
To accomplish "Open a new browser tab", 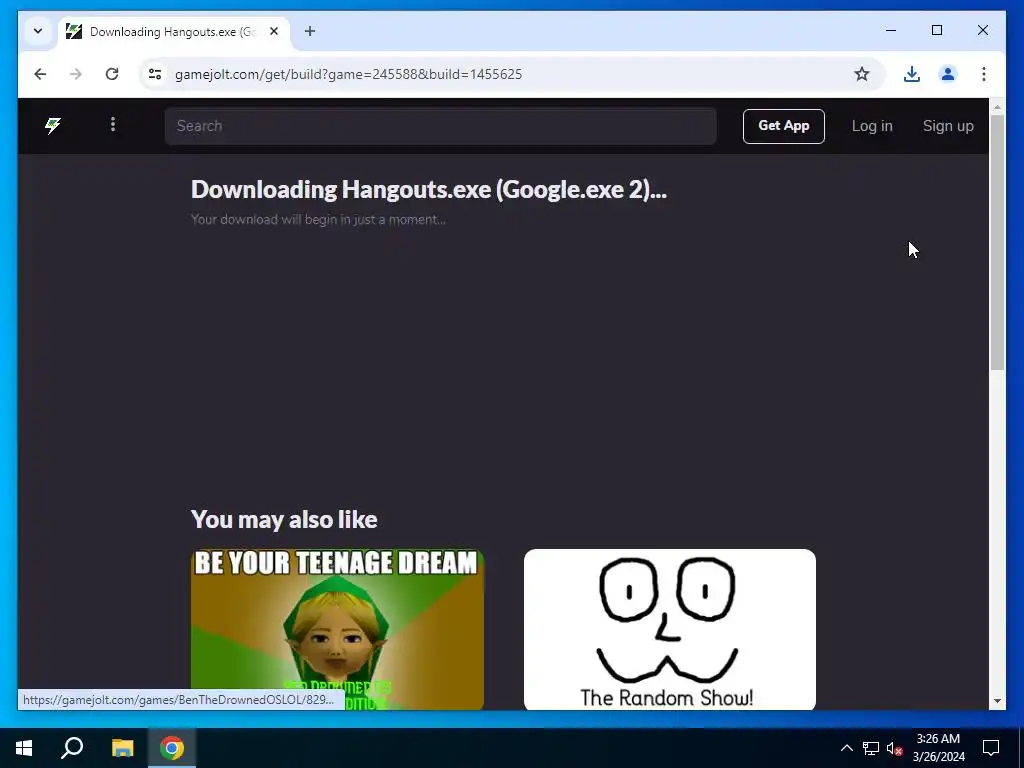I will (310, 31).
